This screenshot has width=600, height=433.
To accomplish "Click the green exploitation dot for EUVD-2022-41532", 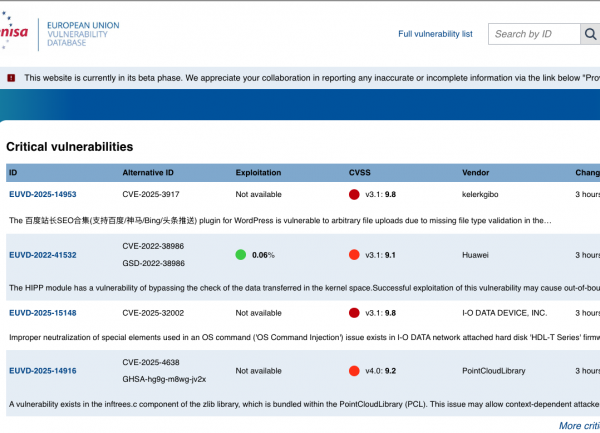I will [x=241, y=255].
